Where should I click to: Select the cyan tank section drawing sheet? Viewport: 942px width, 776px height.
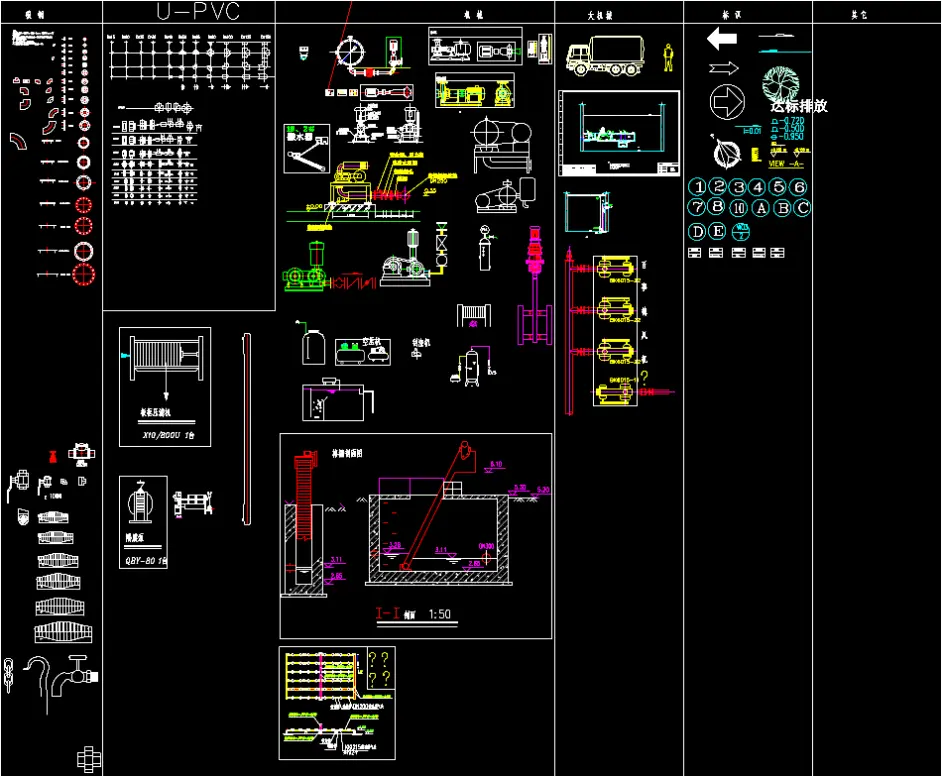pyautogui.click(x=619, y=133)
